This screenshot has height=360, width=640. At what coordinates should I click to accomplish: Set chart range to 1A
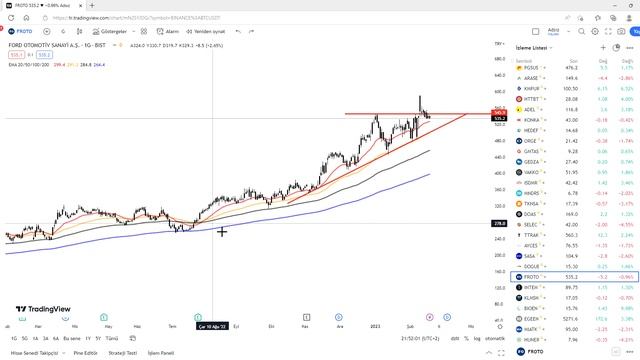pos(35,338)
